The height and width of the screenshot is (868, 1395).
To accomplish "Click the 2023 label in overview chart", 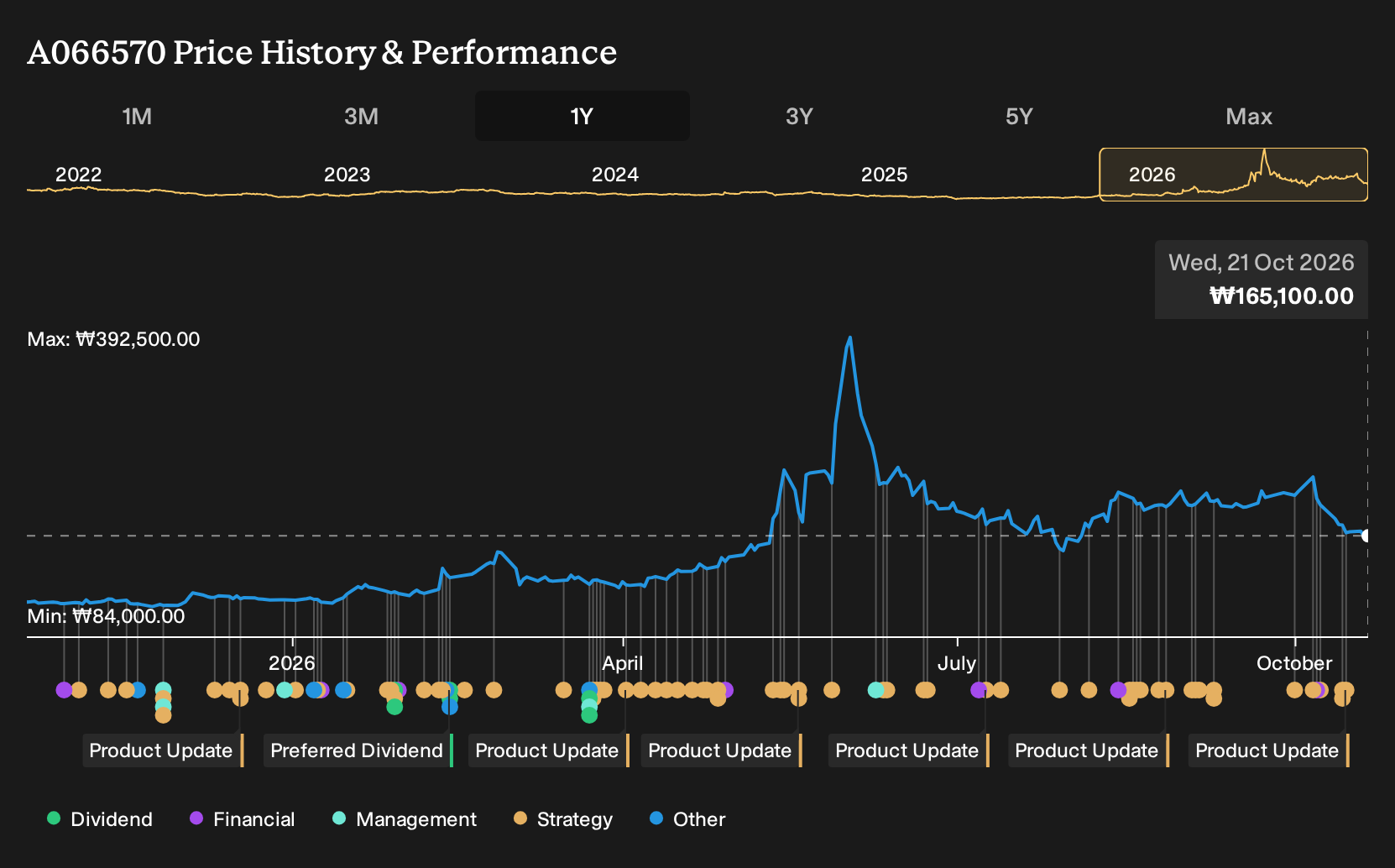I will [x=347, y=175].
